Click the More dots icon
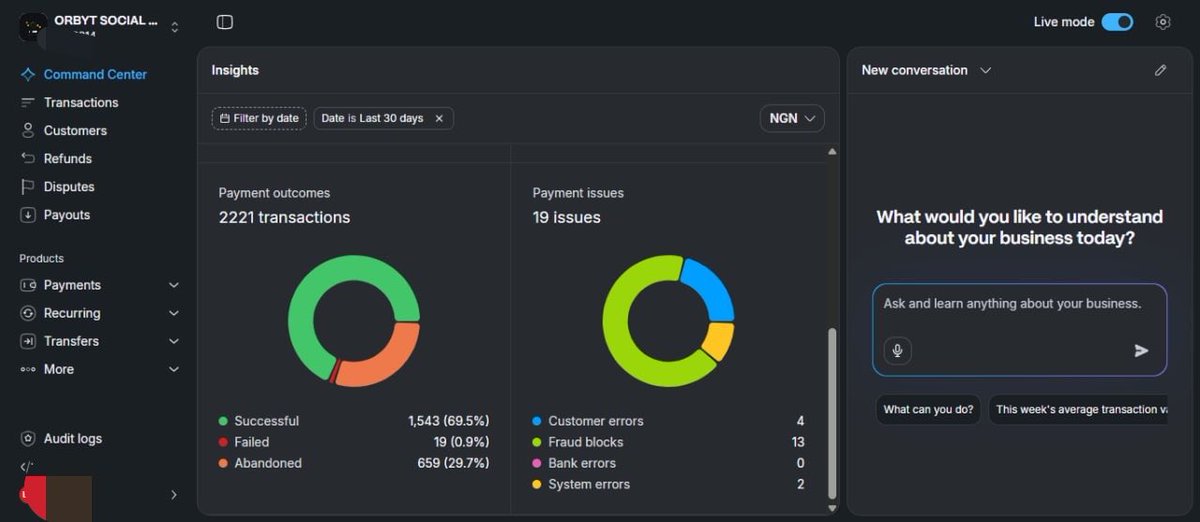This screenshot has height=522, width=1200. (28, 369)
